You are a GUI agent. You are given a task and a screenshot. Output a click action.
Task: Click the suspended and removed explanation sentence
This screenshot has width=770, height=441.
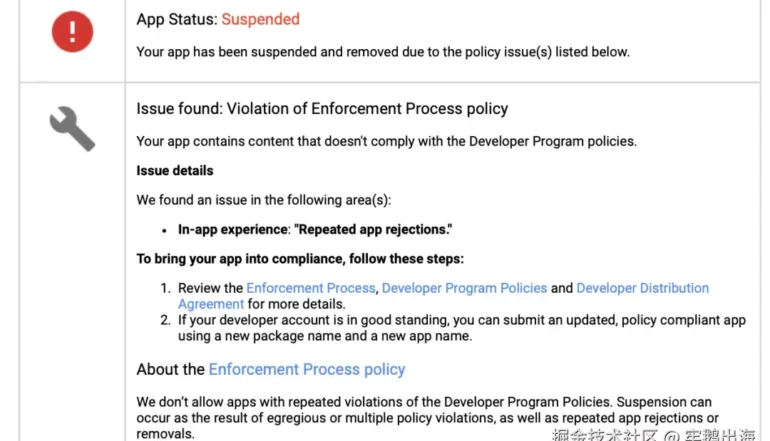(x=383, y=52)
